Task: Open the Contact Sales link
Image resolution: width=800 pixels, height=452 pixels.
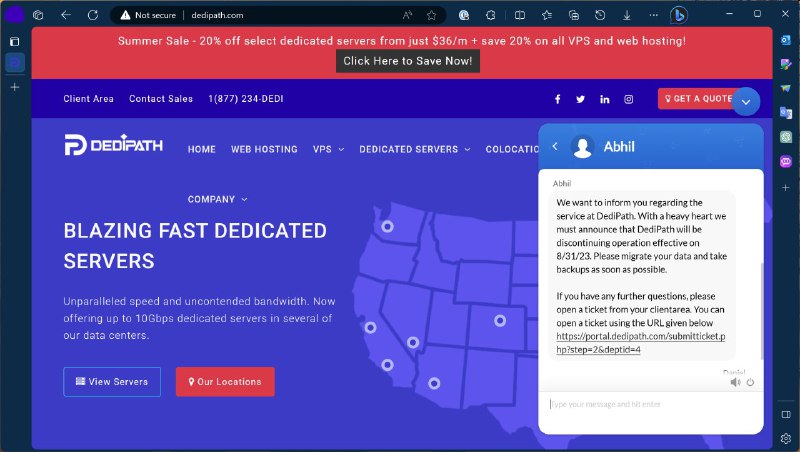Action: pyautogui.click(x=161, y=99)
